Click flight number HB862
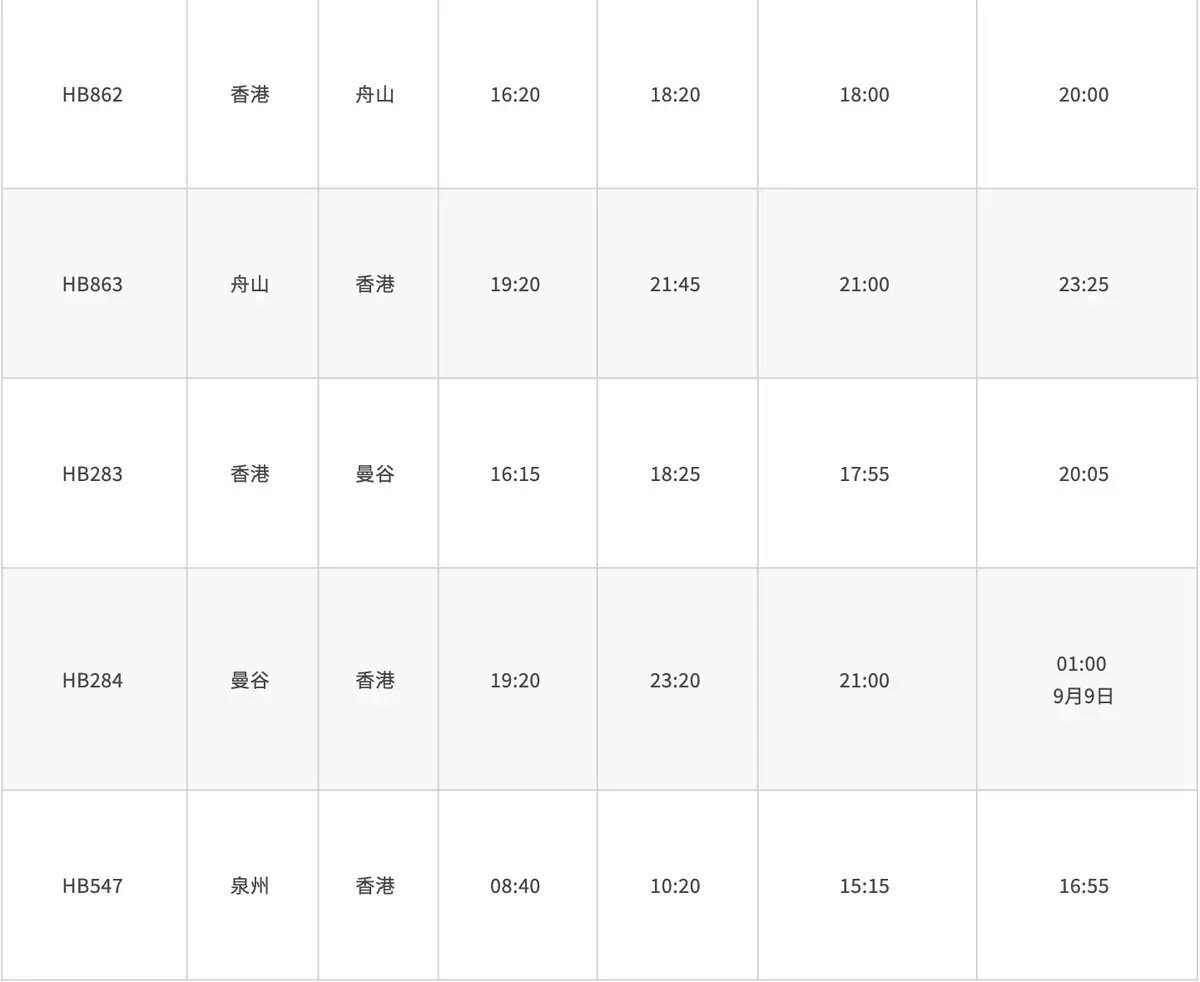The width and height of the screenshot is (1200, 982). 92,95
